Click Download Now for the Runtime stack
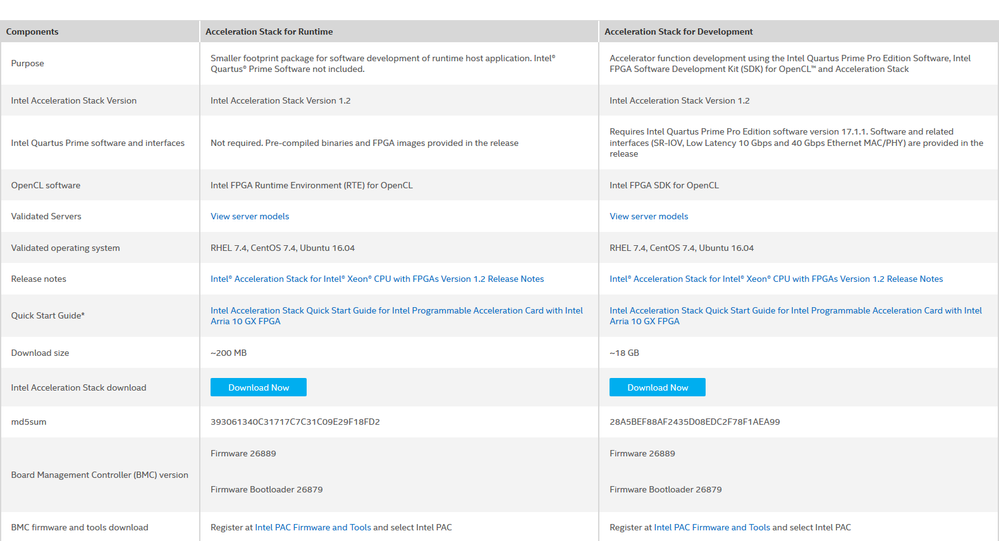Viewport: 999px width, 541px height. click(x=258, y=387)
